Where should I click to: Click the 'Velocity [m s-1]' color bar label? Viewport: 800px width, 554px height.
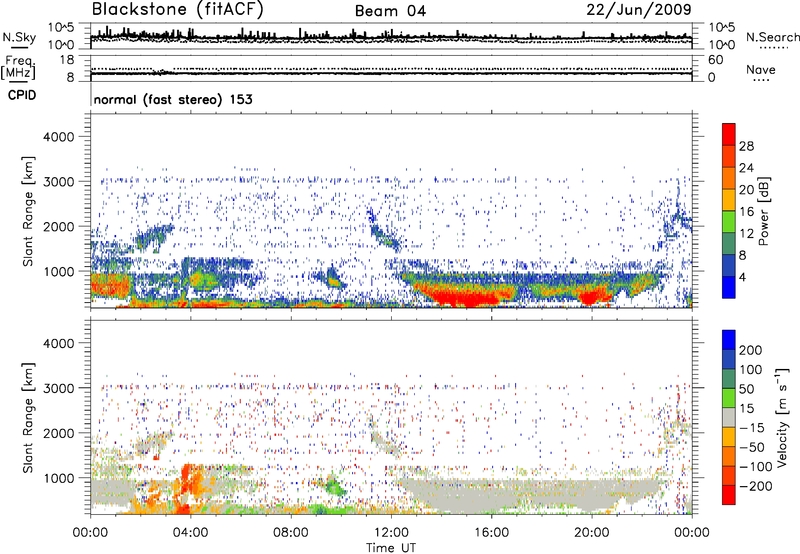pyautogui.click(x=782, y=417)
